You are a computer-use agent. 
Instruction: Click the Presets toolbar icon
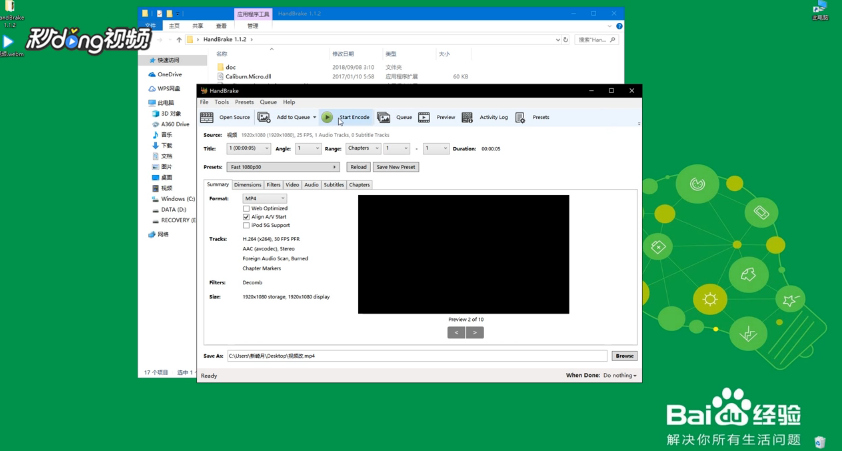[520, 117]
